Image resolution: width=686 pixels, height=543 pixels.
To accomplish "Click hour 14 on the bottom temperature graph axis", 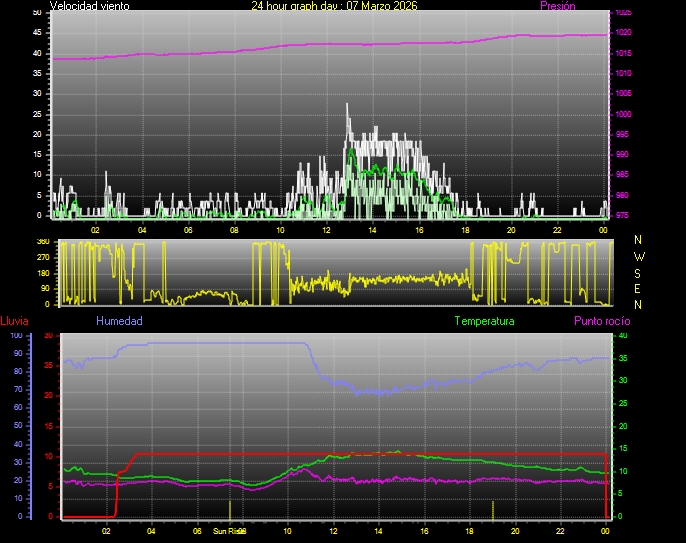I will [379, 531].
